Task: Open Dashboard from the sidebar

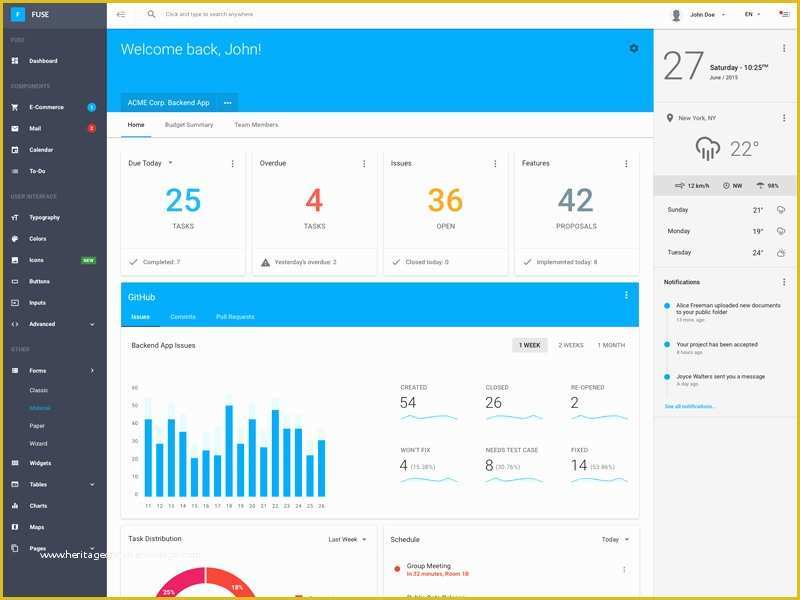Action: click(43, 61)
